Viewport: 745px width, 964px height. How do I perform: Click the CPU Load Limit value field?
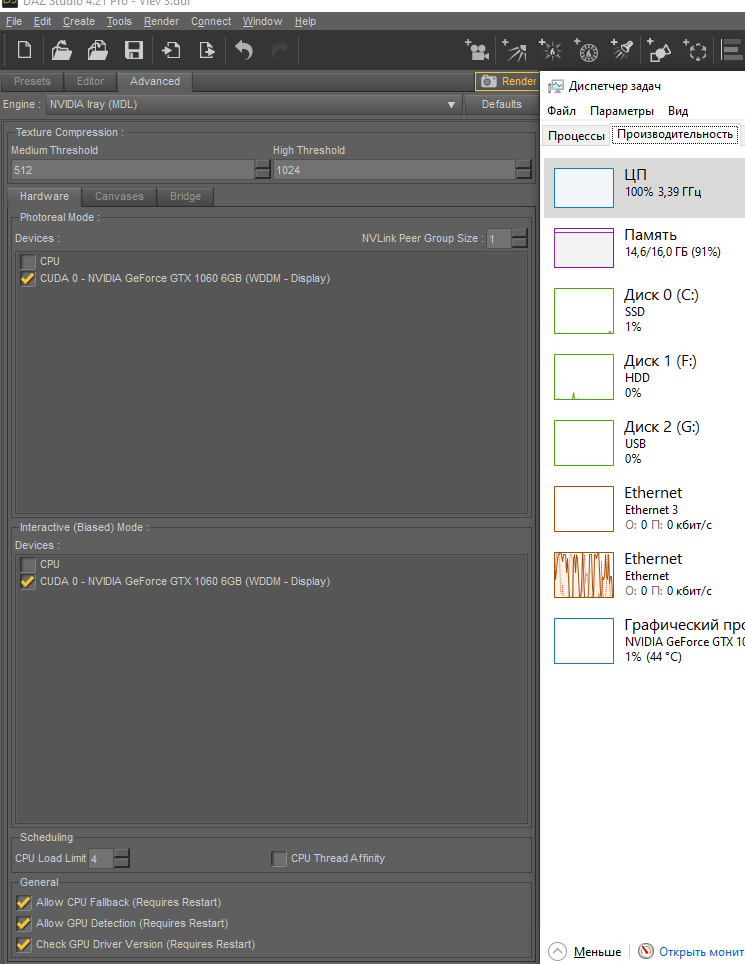[101, 858]
